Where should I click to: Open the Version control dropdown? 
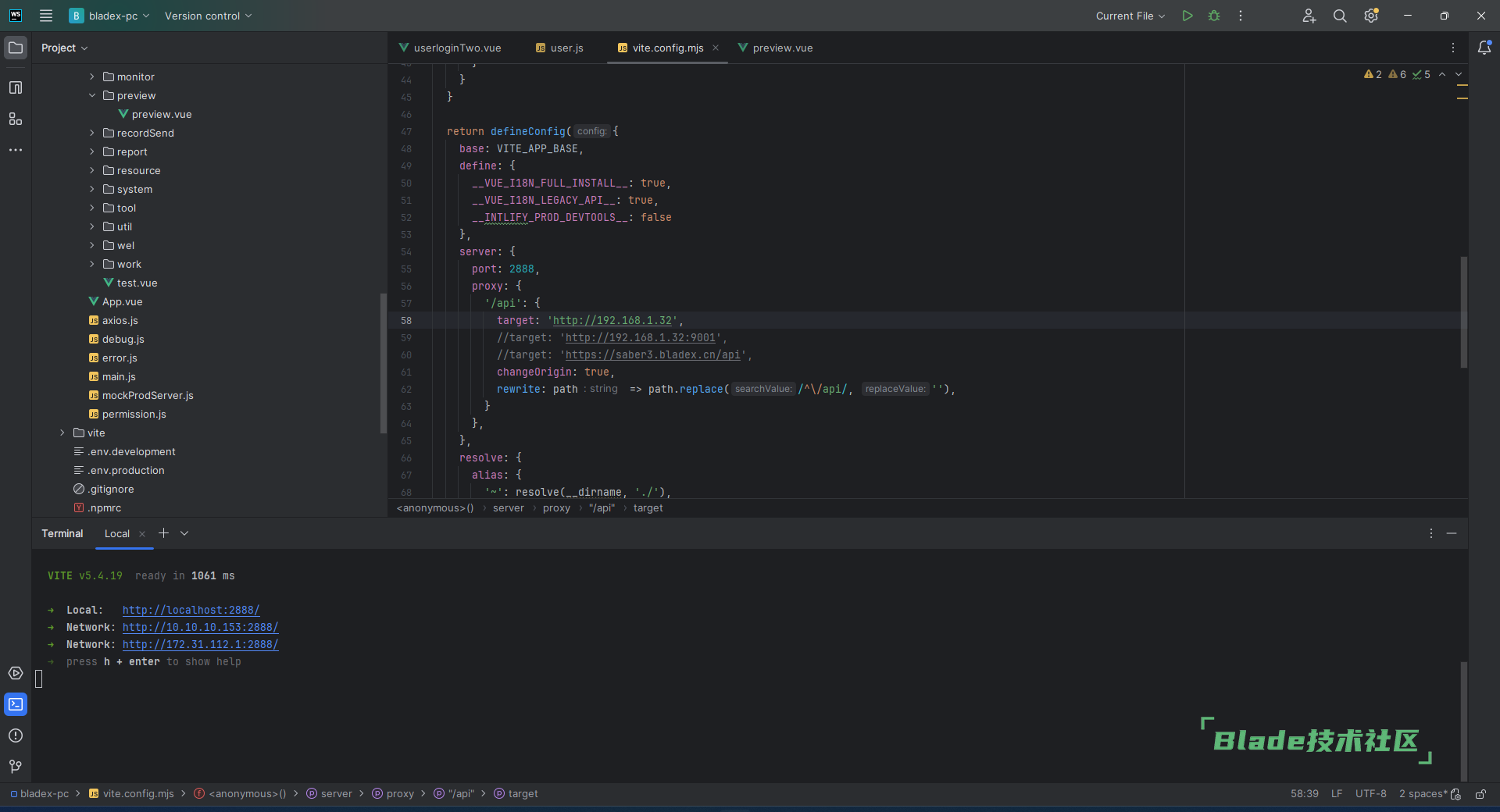[x=208, y=16]
